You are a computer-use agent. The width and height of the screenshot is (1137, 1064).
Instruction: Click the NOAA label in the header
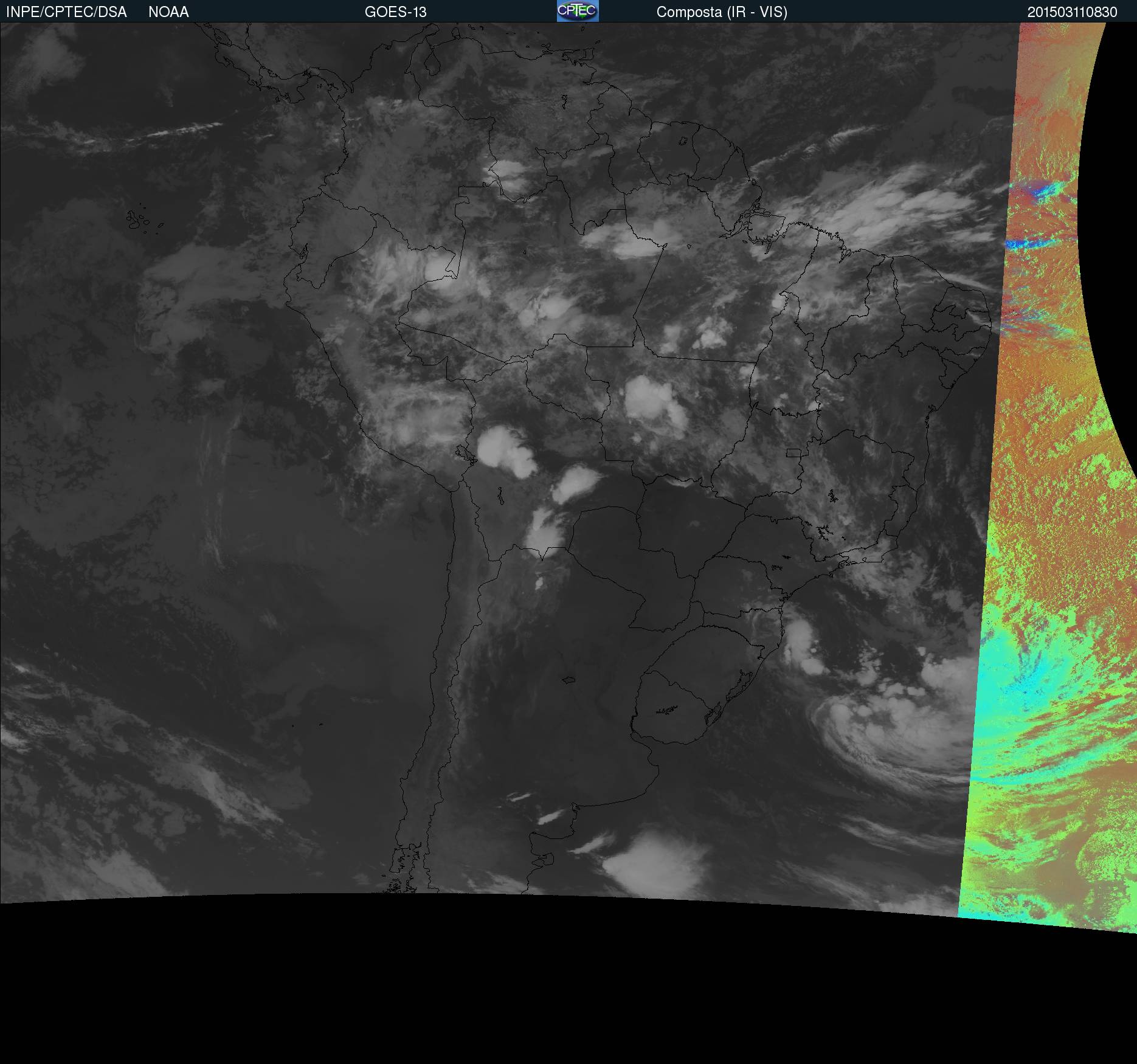tap(168, 12)
